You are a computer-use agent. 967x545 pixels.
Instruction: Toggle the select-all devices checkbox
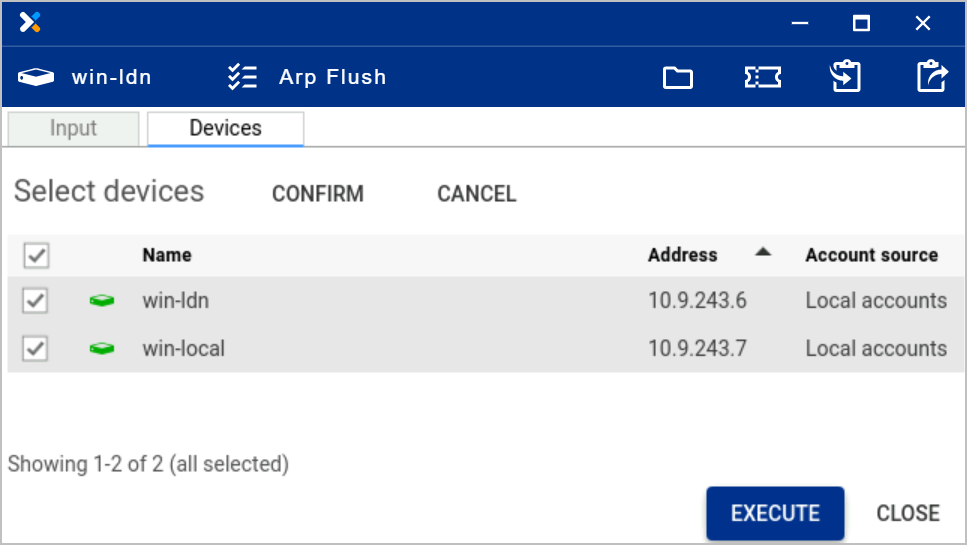[36, 256]
